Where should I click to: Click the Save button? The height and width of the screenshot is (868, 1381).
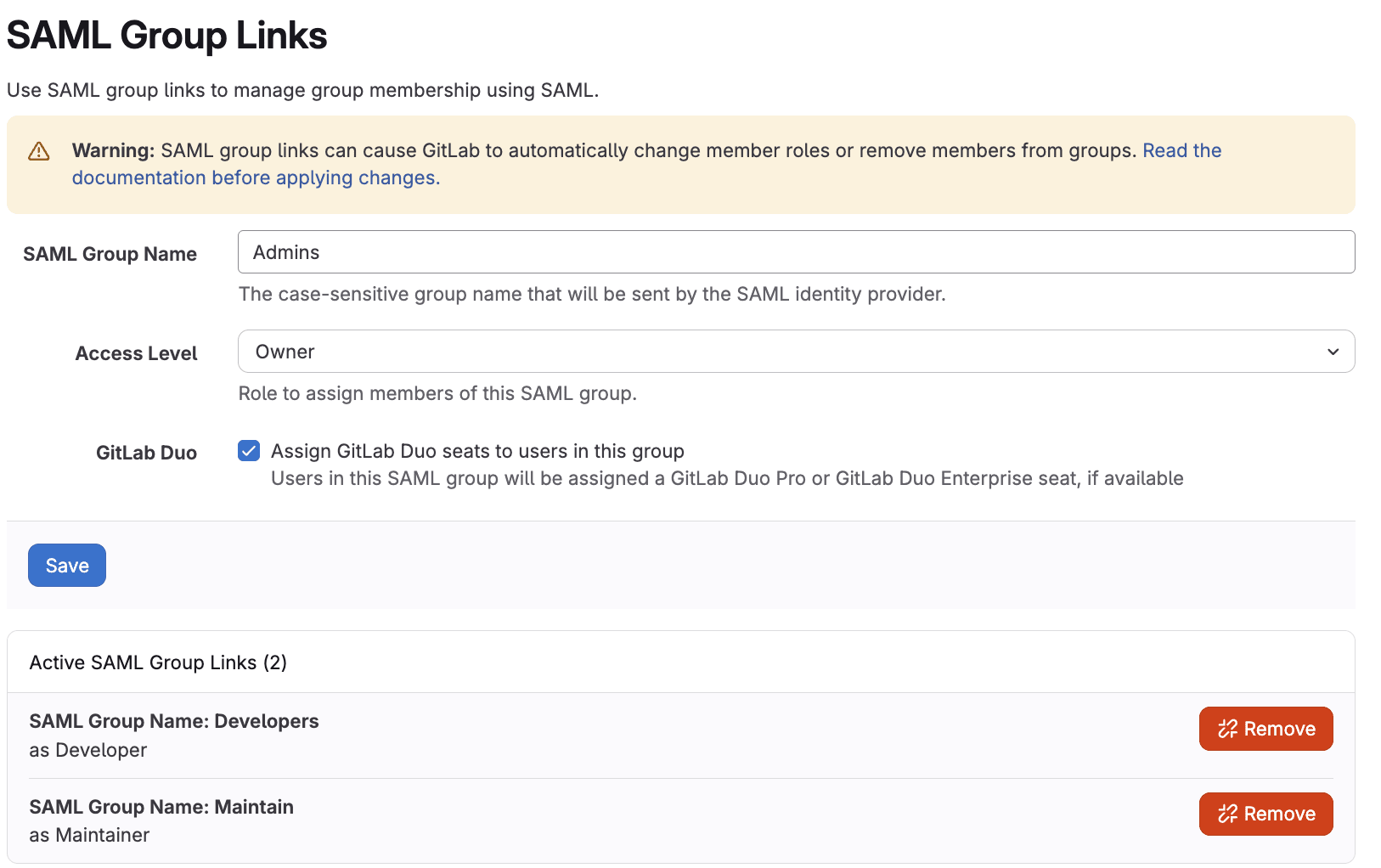66,565
